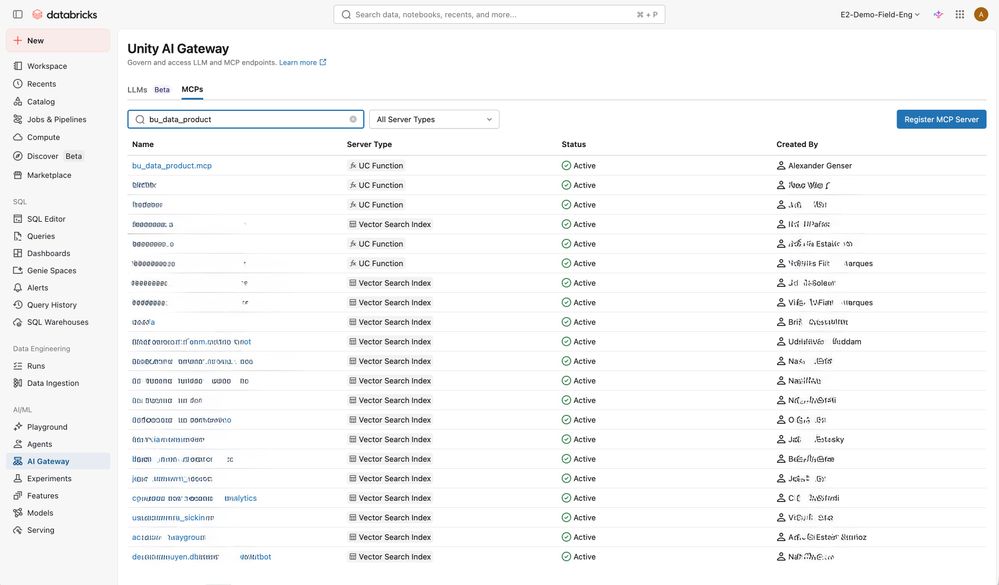Click the Name column header
Image resolution: width=999 pixels, height=585 pixels.
point(143,145)
